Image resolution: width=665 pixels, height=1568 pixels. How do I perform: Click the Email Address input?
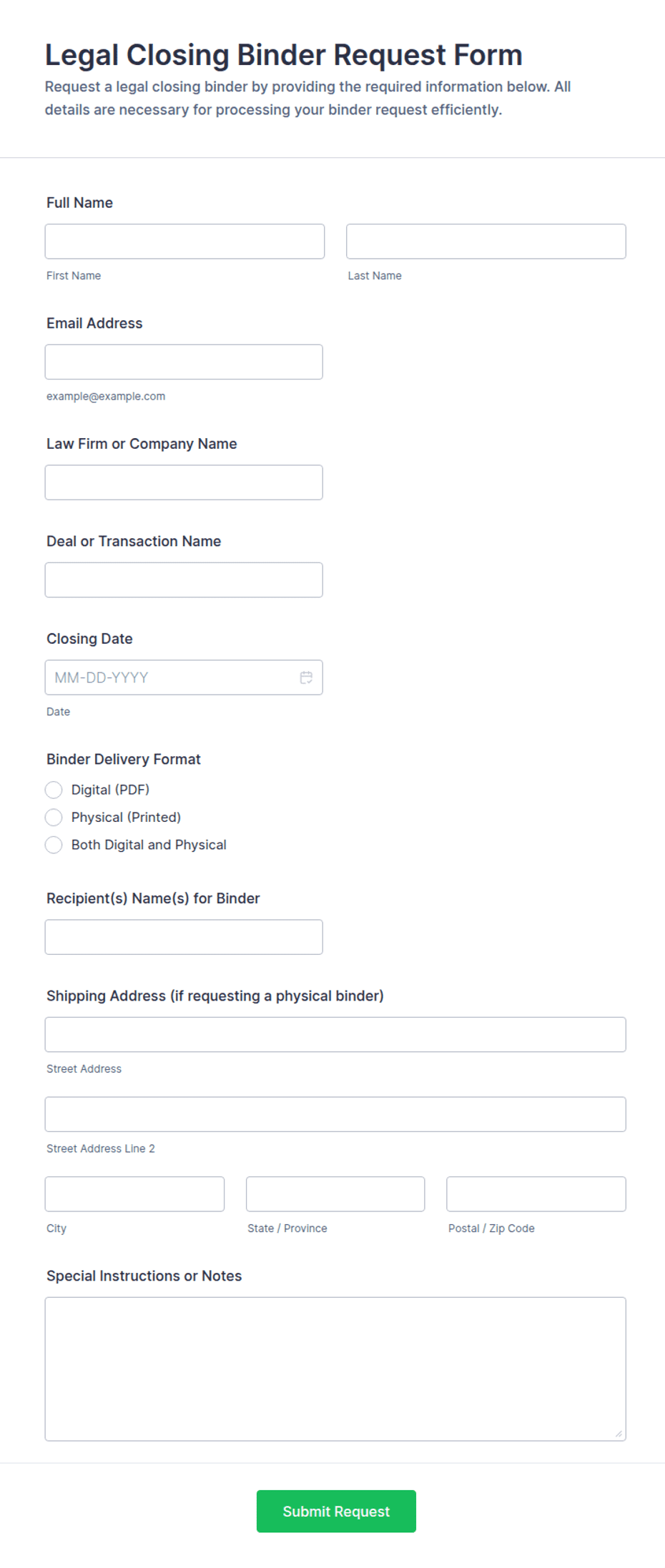(x=184, y=362)
